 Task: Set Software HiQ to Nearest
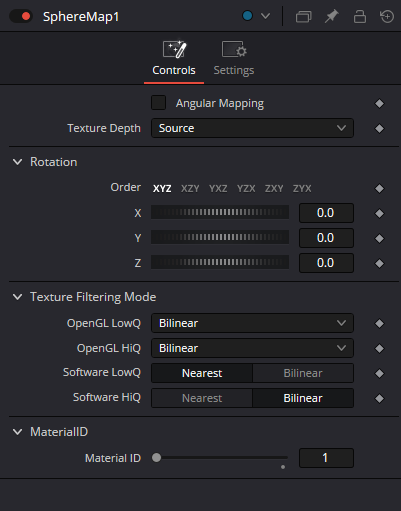click(x=202, y=398)
